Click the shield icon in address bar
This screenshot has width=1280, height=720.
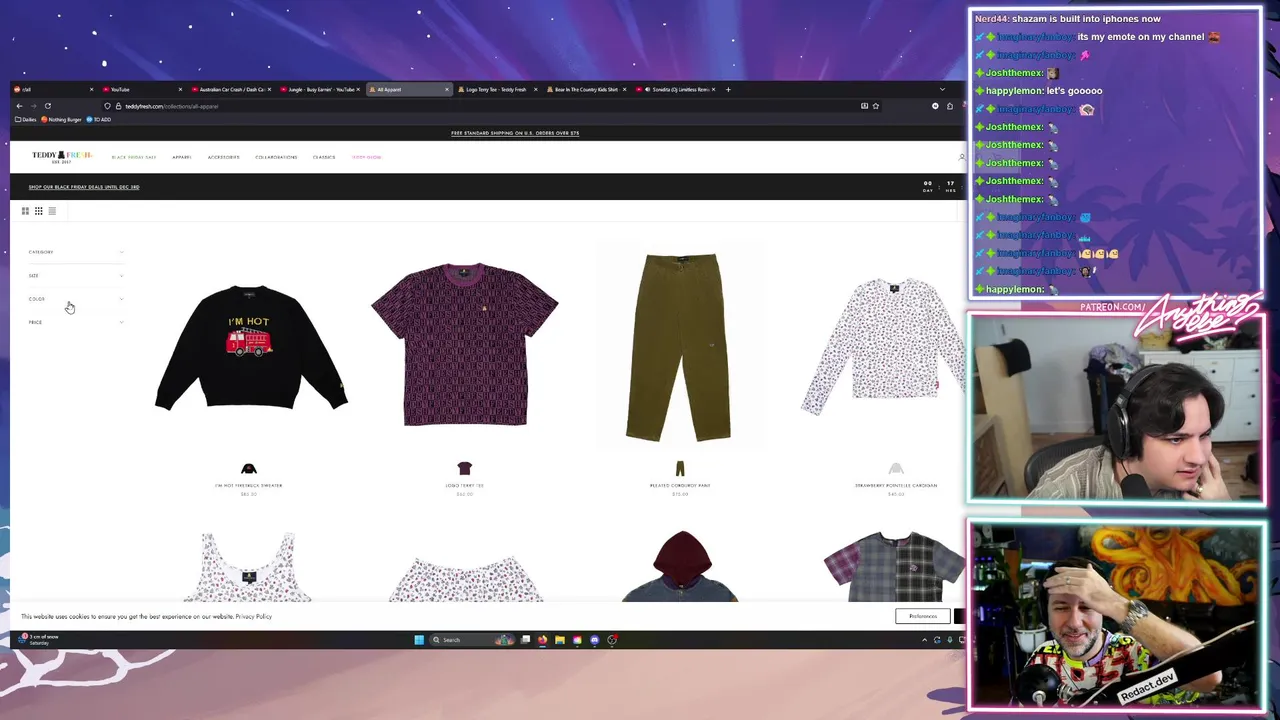107,106
